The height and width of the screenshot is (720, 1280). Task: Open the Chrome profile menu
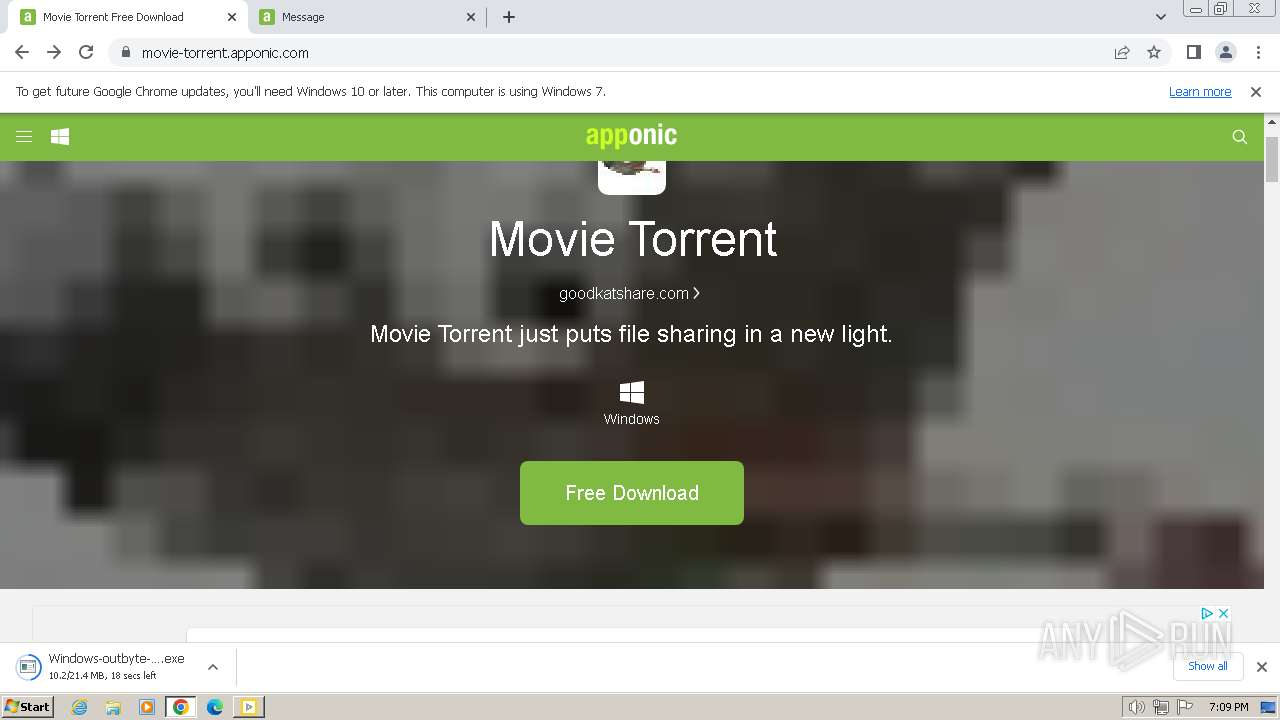pos(1225,52)
